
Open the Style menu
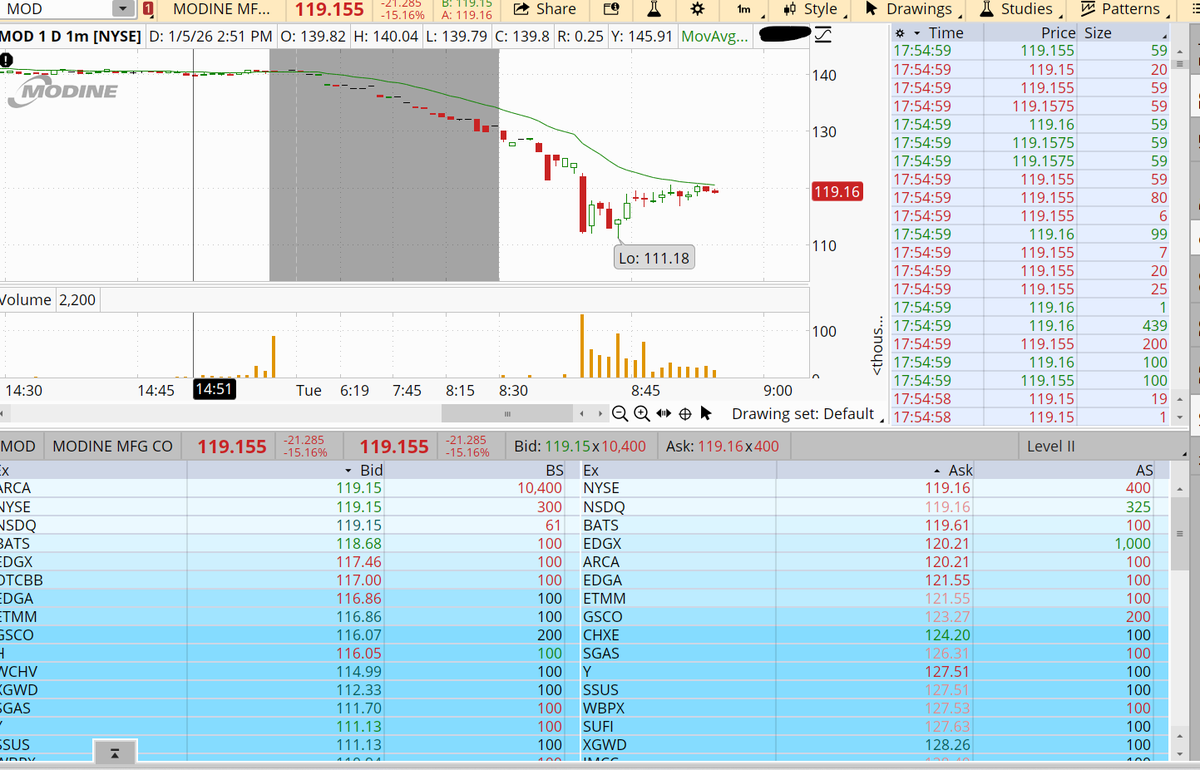813,9
